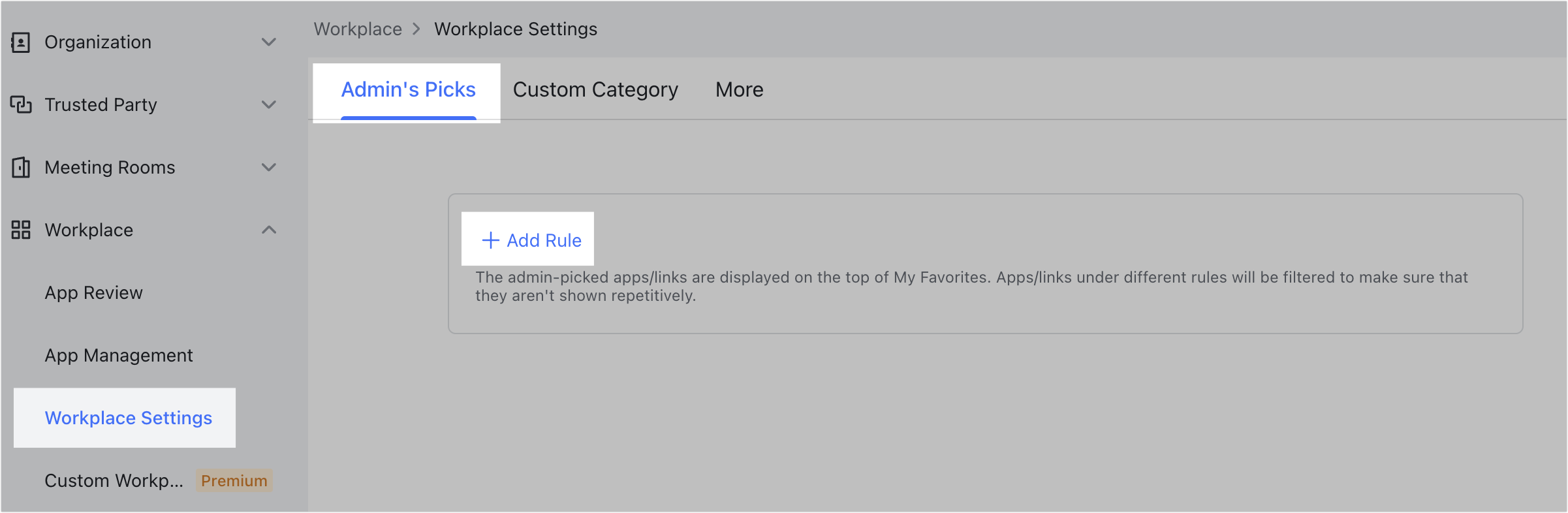Screen dimensions: 1568x513
Task: Click the Workplace Settings breadcrumb text
Action: click(516, 29)
